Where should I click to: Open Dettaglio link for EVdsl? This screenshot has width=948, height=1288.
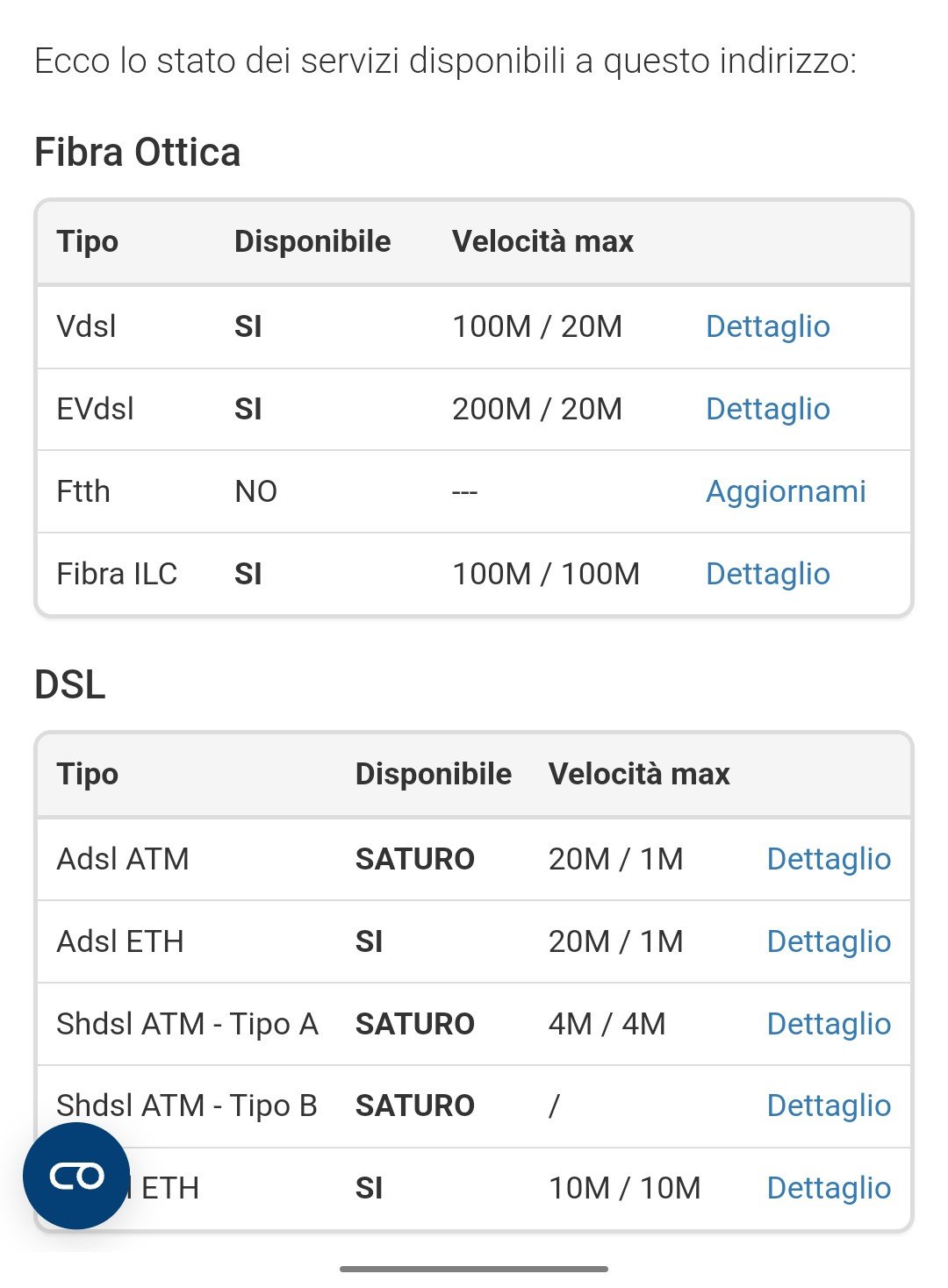pyautogui.click(x=767, y=409)
